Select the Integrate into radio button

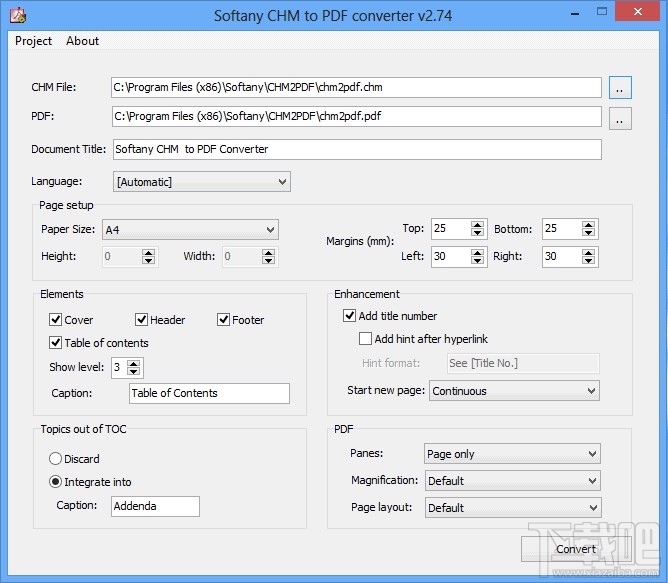pos(55,482)
